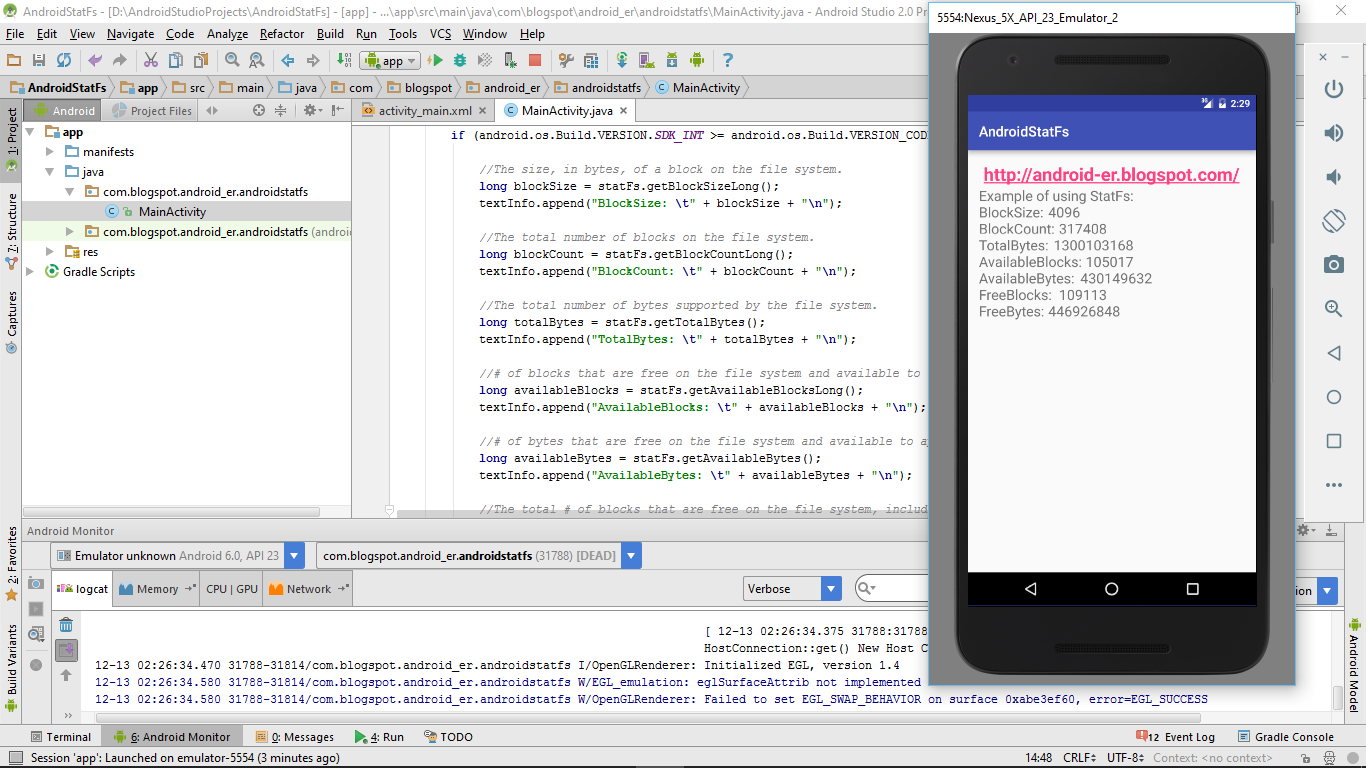Click the Find magnifier icon in the toolbar
This screenshot has width=1366, height=768.
pos(232,60)
